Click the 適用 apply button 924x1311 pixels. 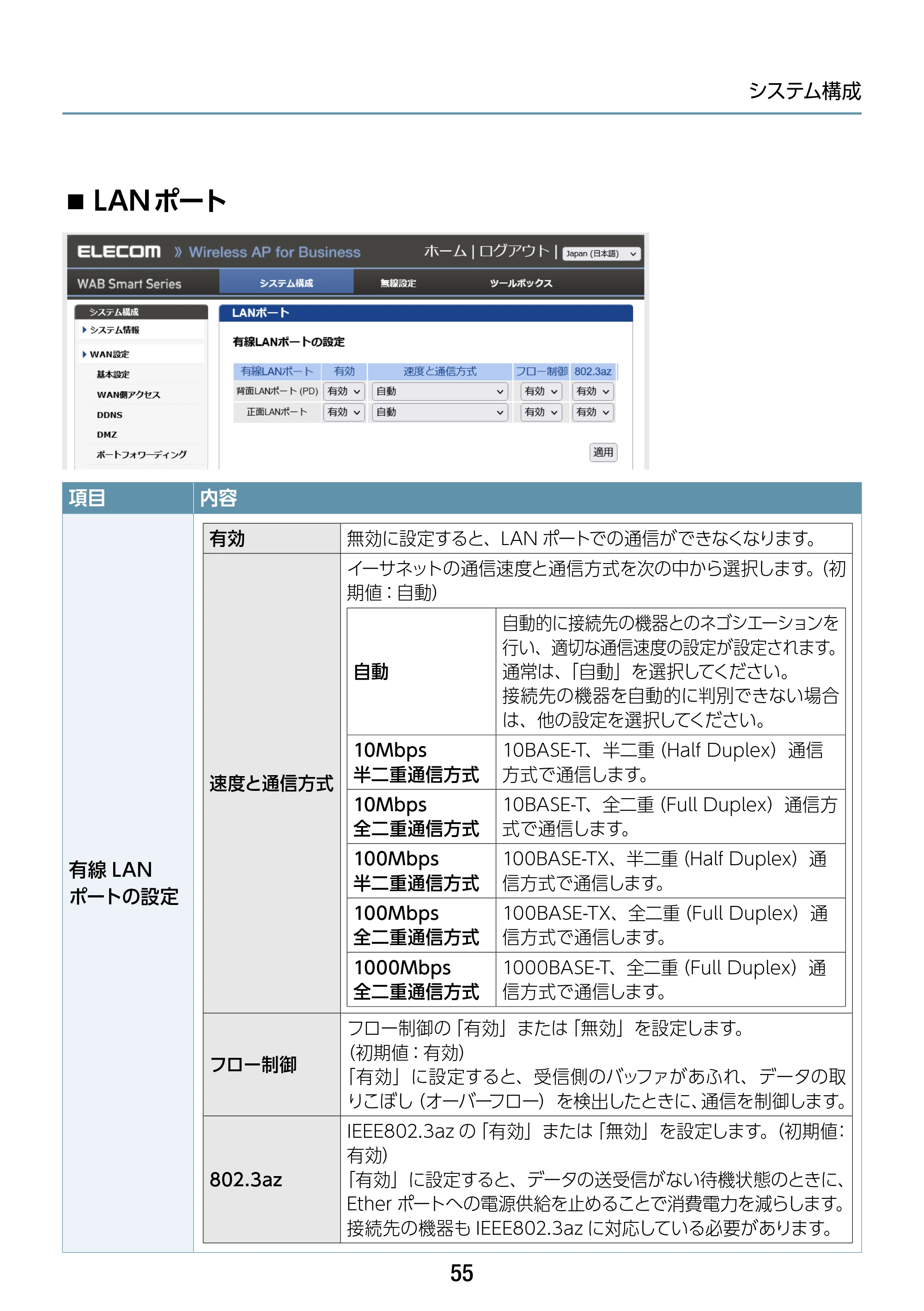[x=603, y=452]
